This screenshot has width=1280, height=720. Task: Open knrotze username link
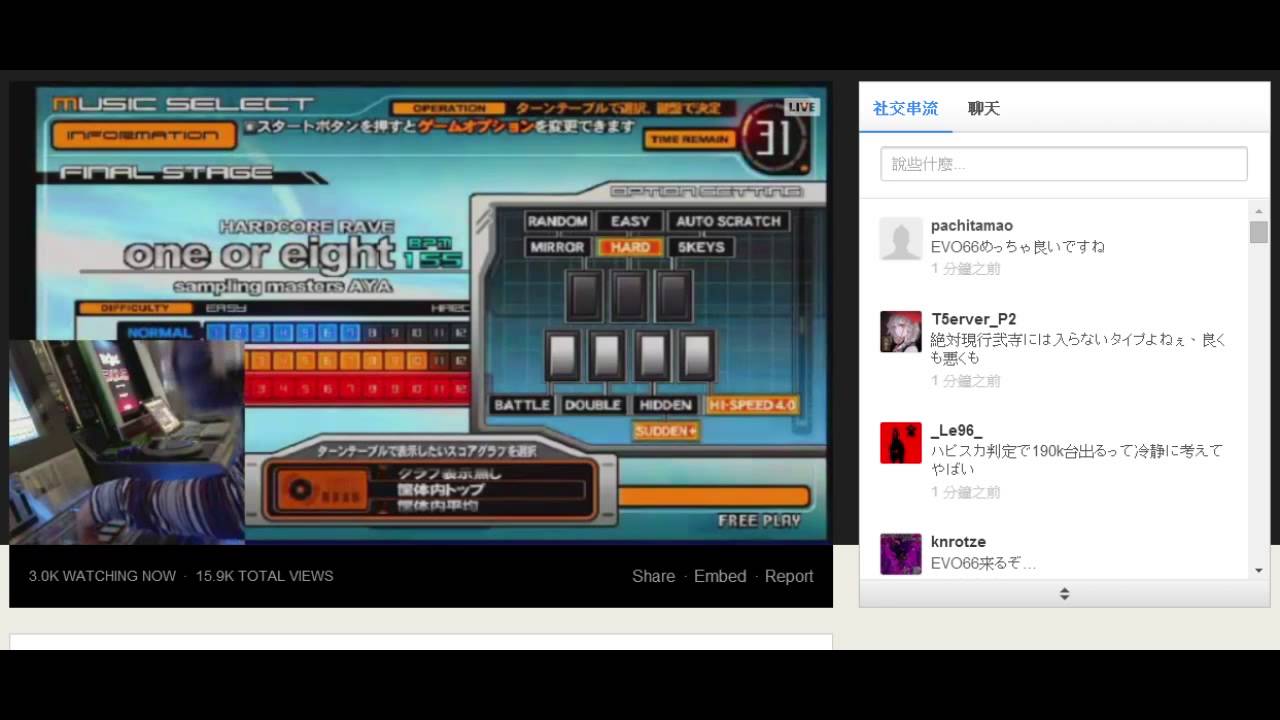pyautogui.click(x=958, y=541)
